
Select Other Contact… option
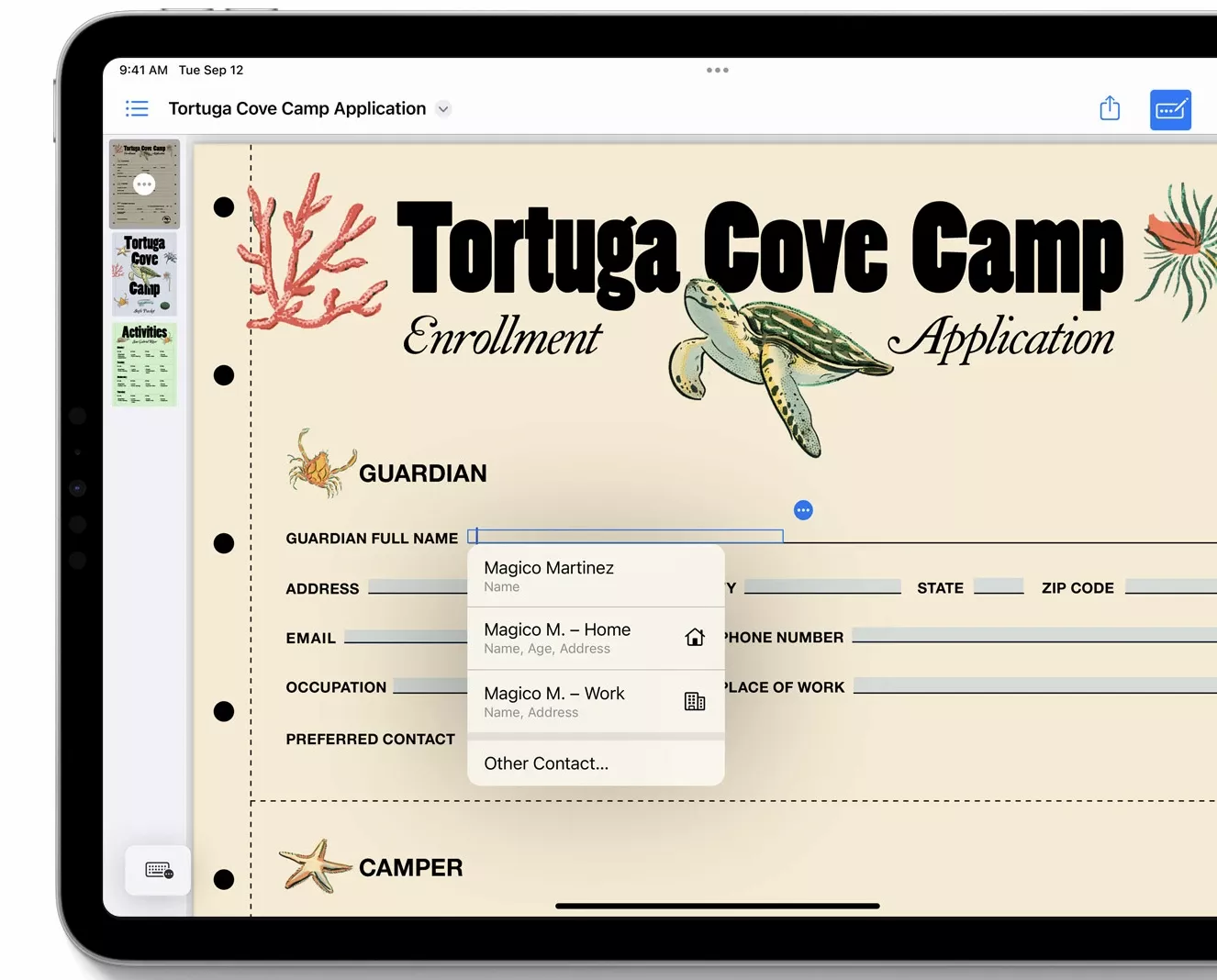pyautogui.click(x=596, y=763)
